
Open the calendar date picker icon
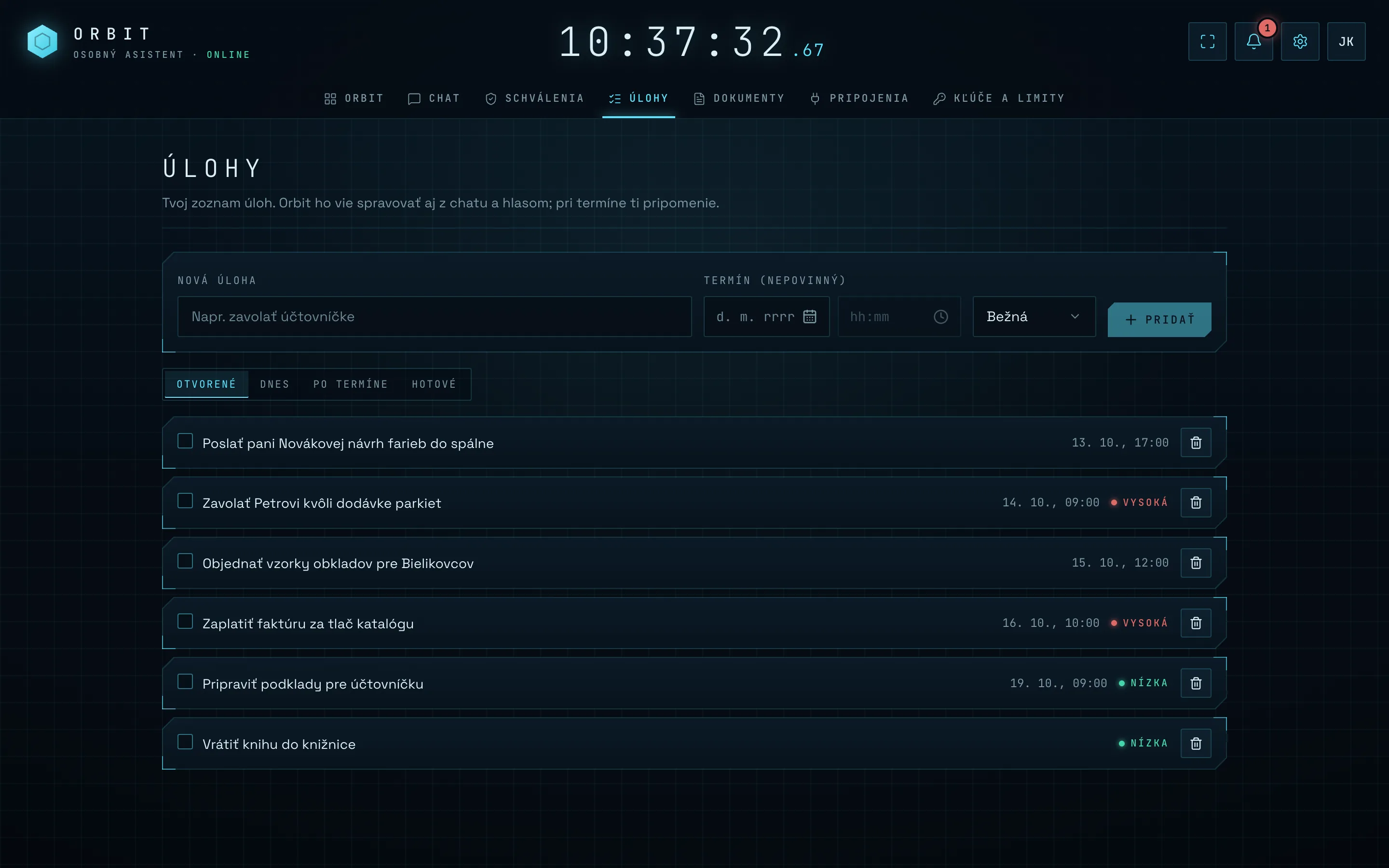pos(809,316)
